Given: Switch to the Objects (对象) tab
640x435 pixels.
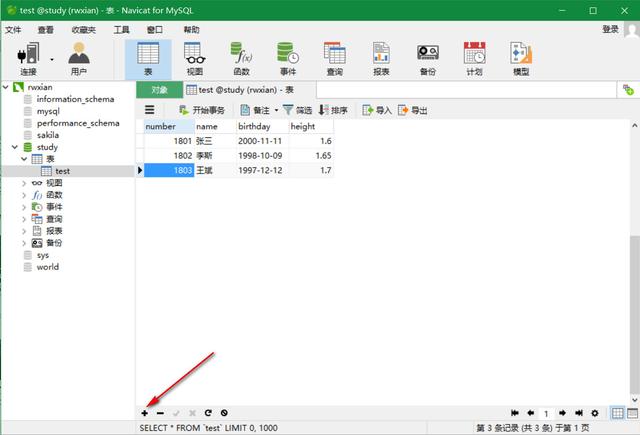Looking at the screenshot, I should [160, 90].
